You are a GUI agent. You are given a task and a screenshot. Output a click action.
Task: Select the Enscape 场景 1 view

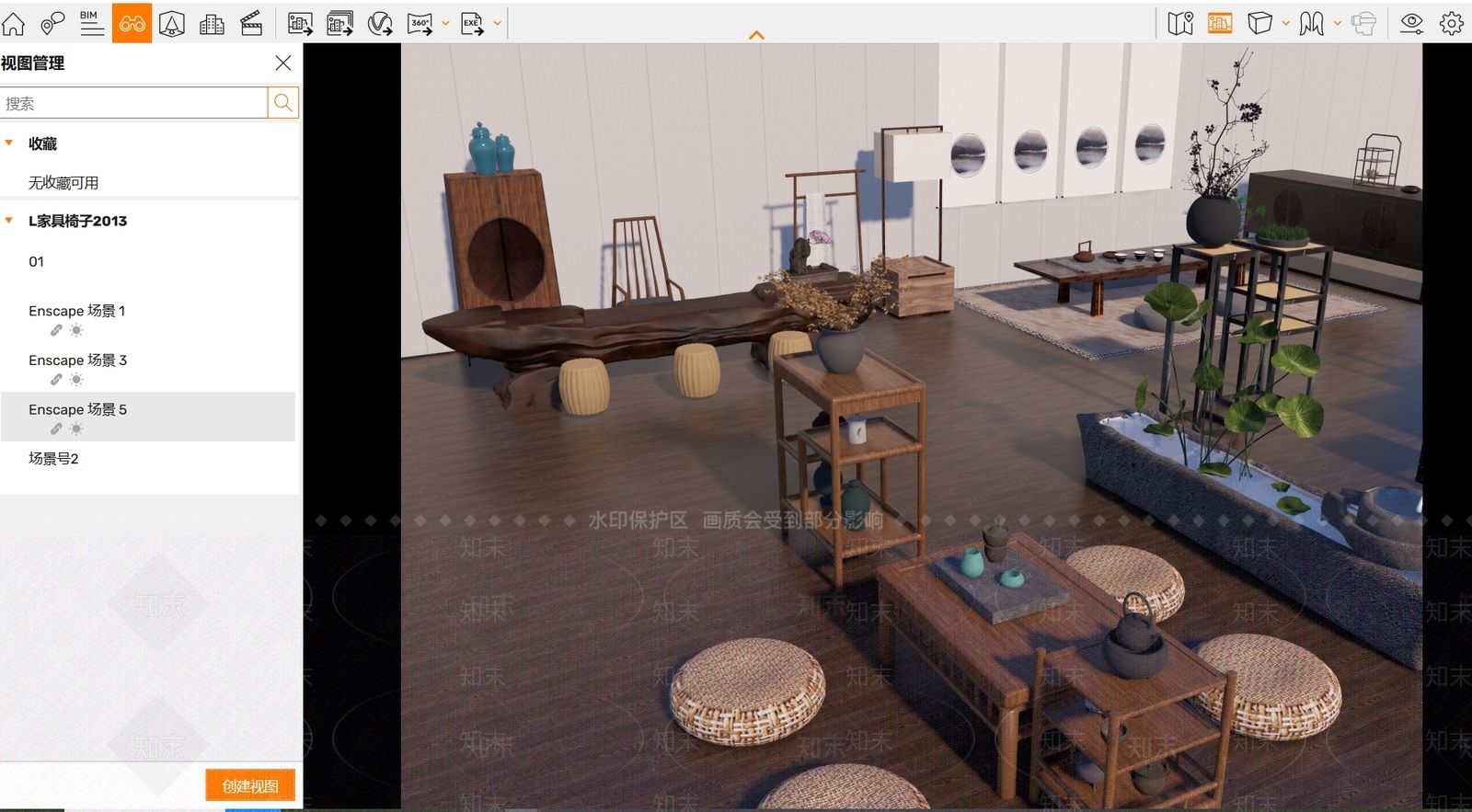(x=77, y=311)
